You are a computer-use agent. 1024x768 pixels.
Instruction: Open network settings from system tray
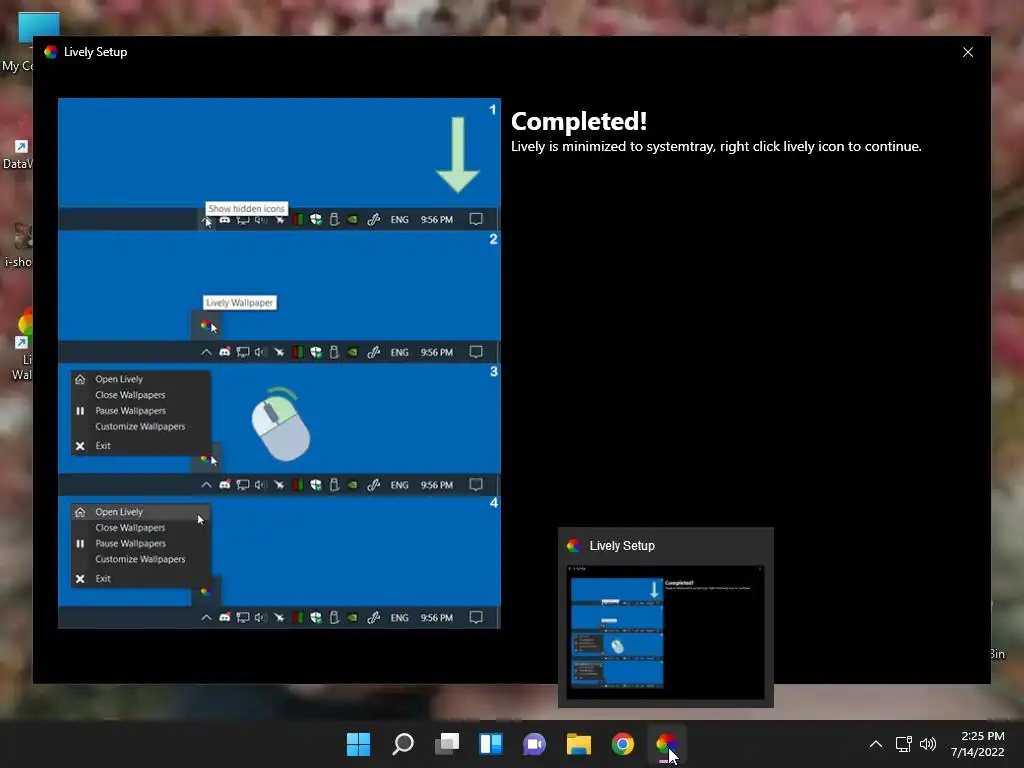click(903, 744)
